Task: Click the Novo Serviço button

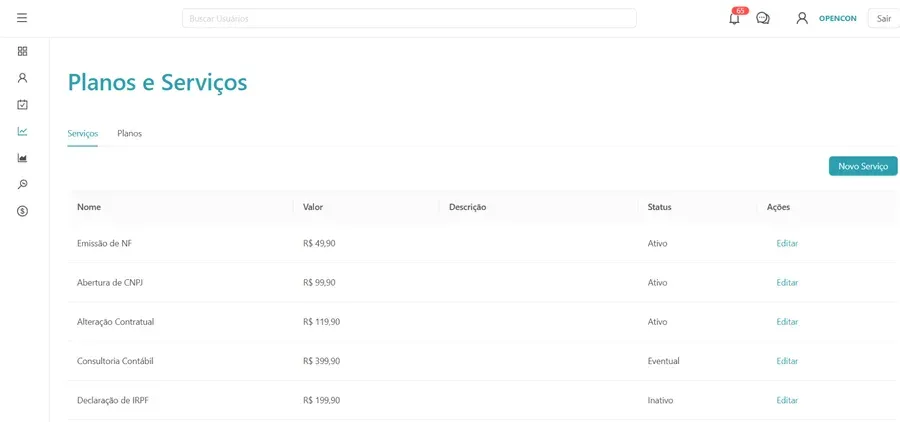Action: tap(863, 167)
